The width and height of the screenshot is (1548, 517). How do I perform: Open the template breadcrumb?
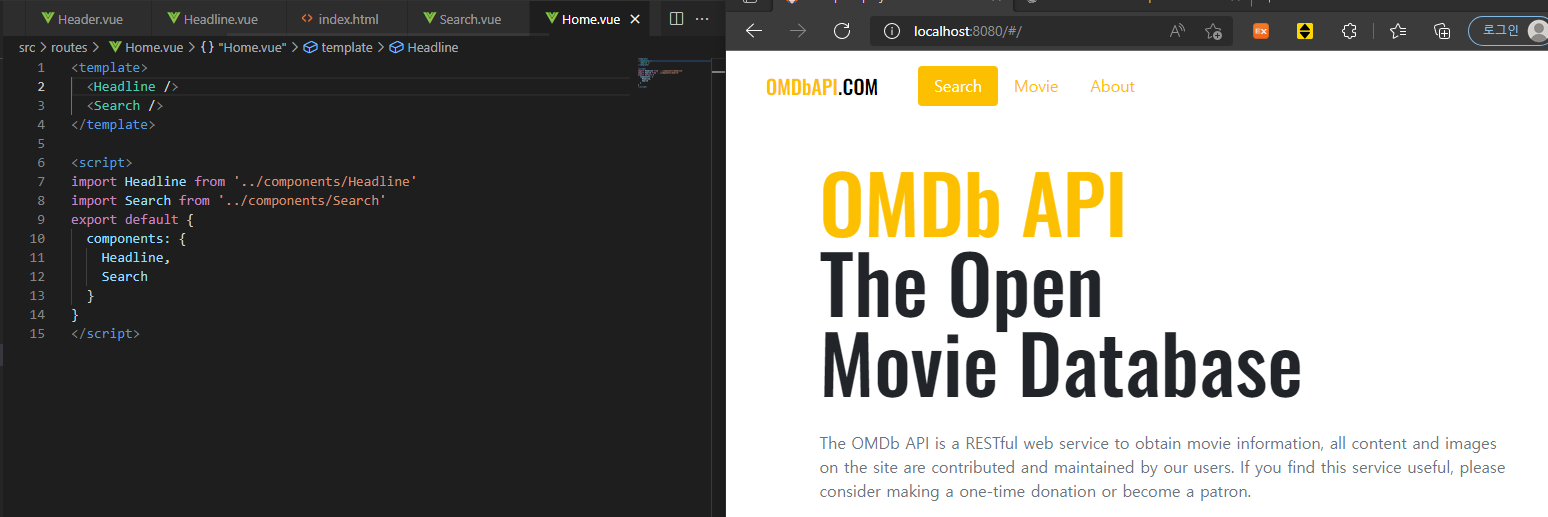tap(338, 47)
